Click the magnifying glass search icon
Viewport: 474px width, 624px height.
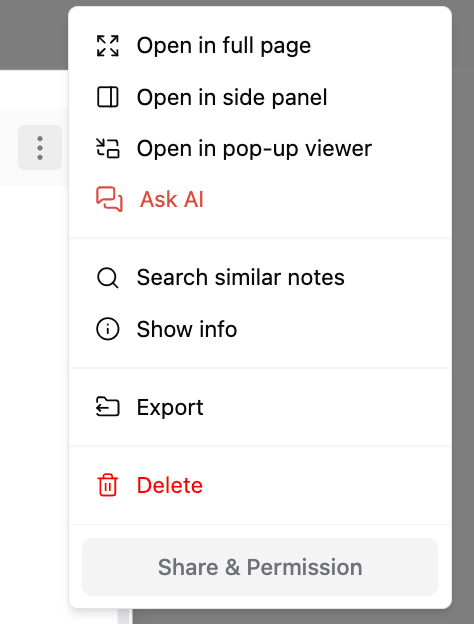point(107,277)
